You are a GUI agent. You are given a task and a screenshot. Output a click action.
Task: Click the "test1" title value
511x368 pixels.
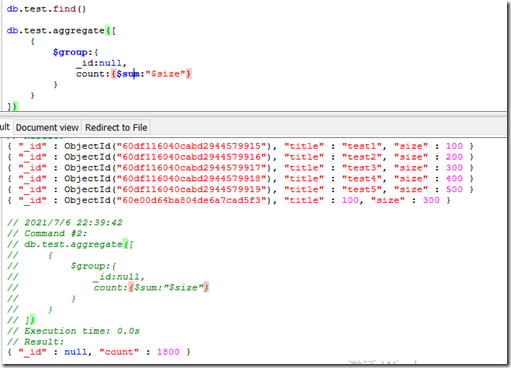362,146
